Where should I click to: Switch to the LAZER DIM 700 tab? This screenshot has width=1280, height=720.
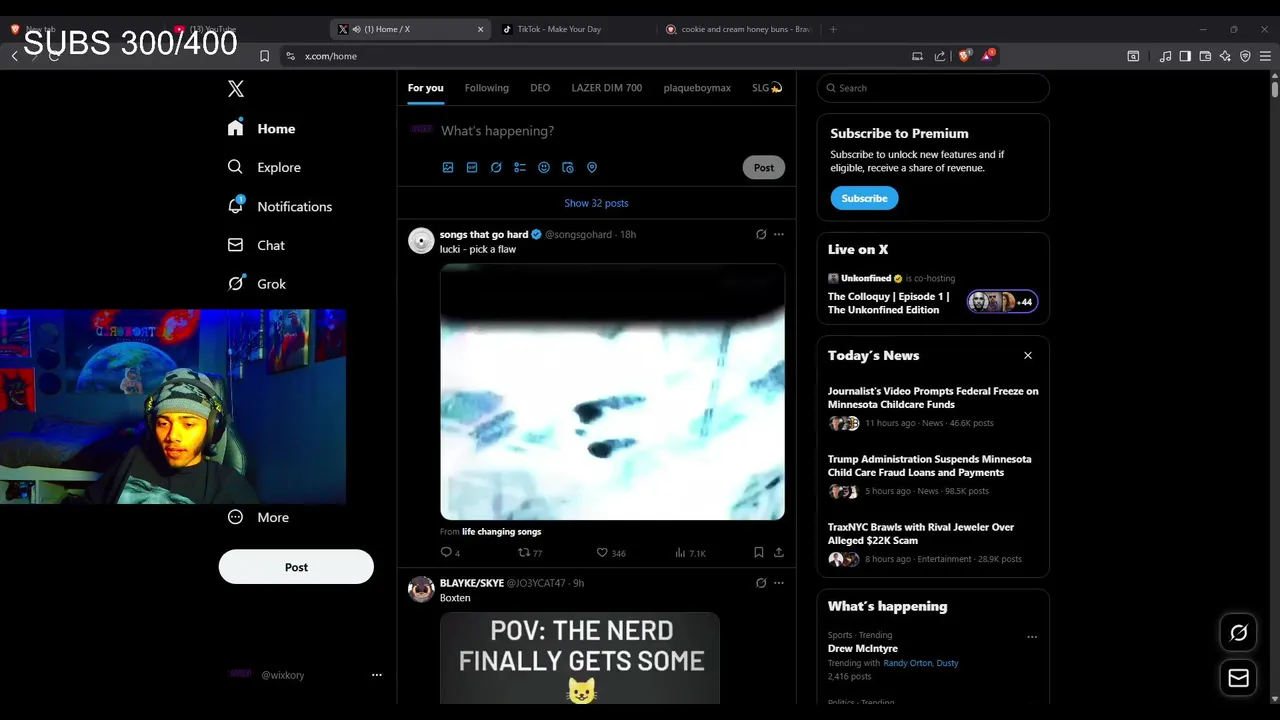coord(607,88)
